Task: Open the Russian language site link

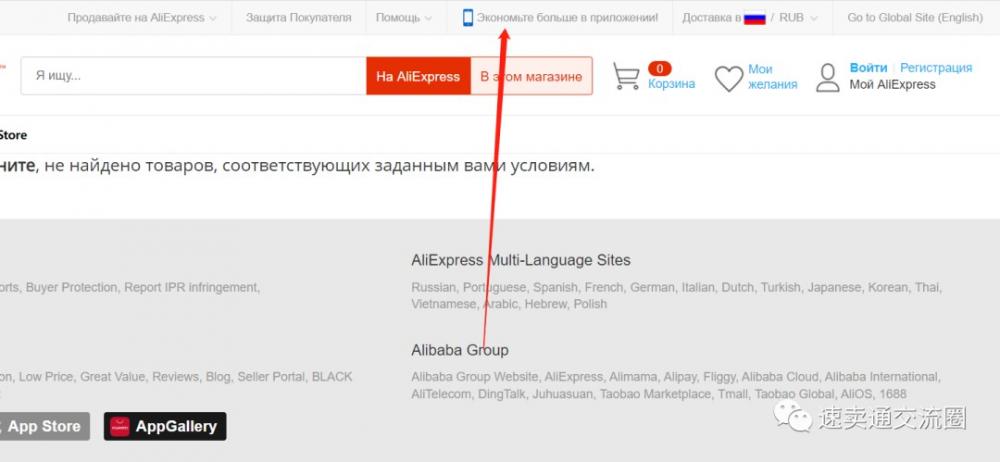Action: 434,288
